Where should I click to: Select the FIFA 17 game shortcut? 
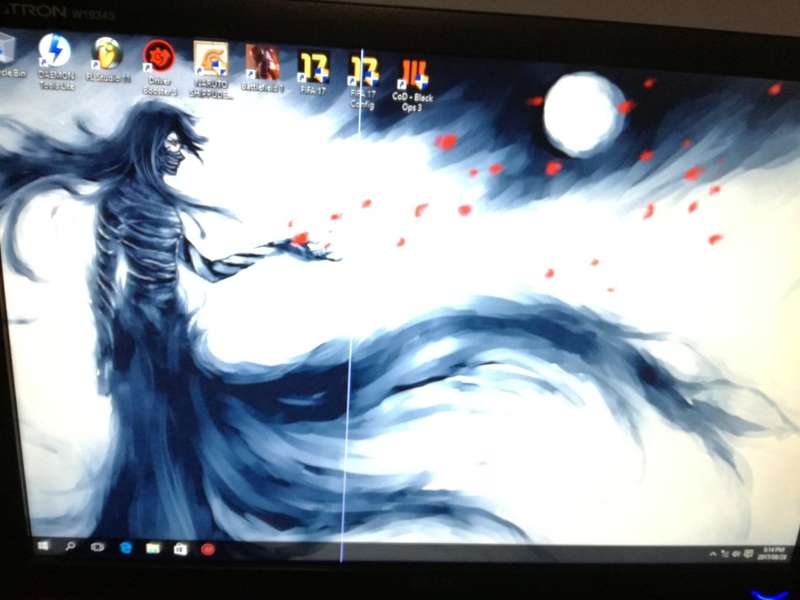point(313,73)
